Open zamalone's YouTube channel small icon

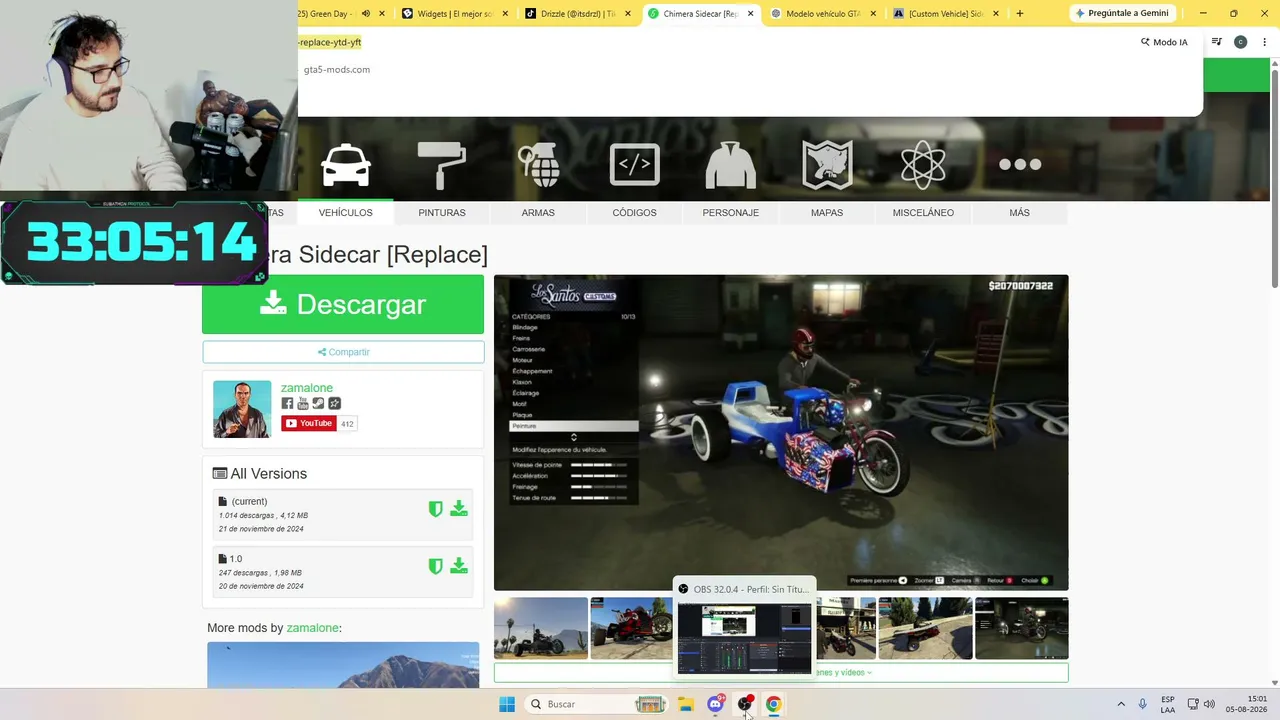pos(303,404)
